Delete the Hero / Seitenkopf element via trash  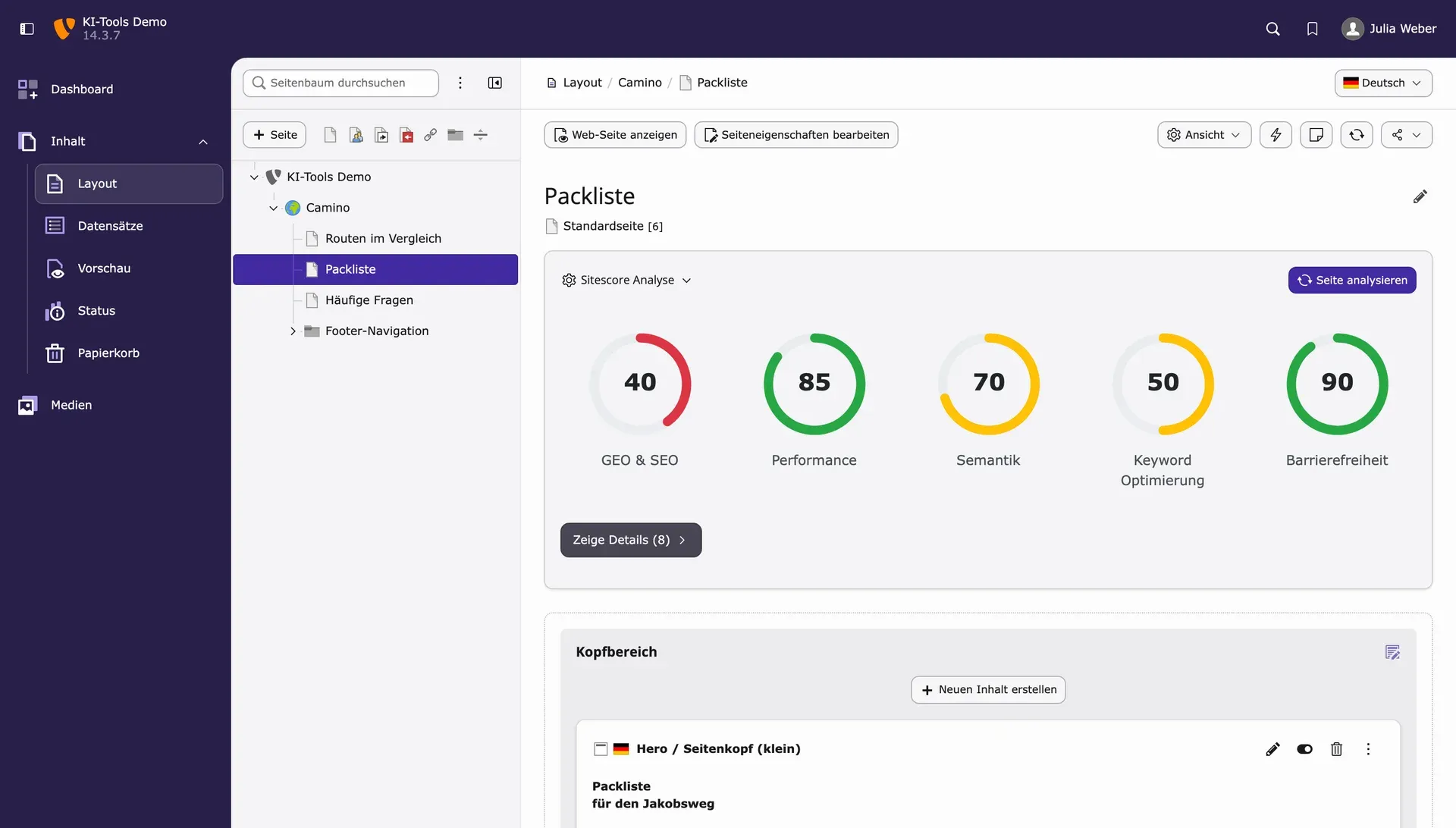click(x=1337, y=749)
